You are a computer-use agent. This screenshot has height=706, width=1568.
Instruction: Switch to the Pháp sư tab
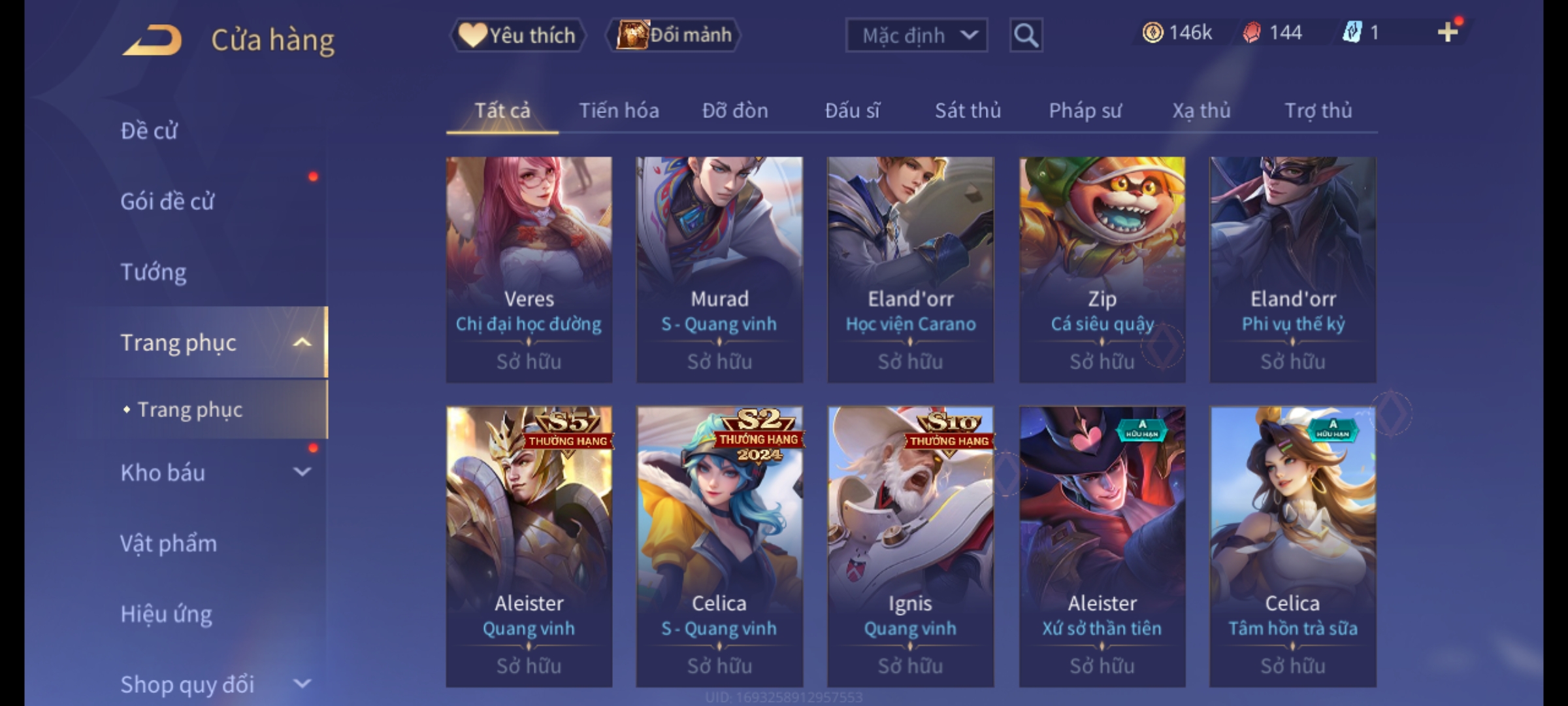click(x=1085, y=110)
